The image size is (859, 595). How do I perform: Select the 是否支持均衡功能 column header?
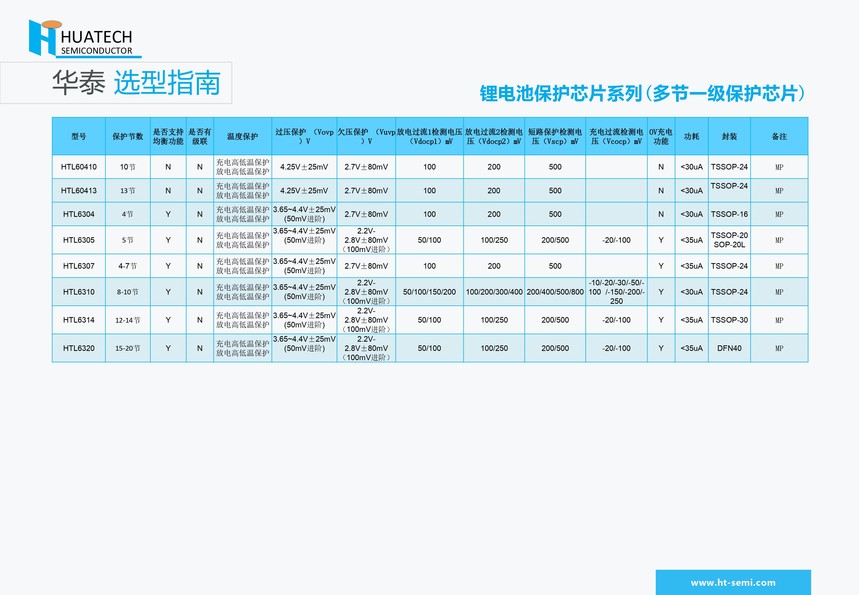168,136
